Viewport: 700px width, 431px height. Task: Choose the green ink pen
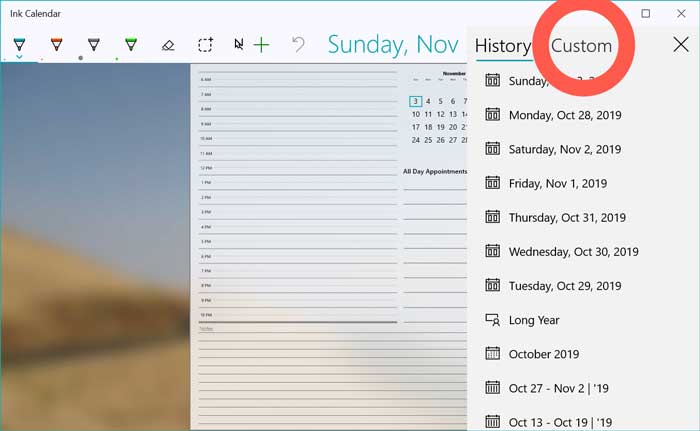pyautogui.click(x=131, y=43)
